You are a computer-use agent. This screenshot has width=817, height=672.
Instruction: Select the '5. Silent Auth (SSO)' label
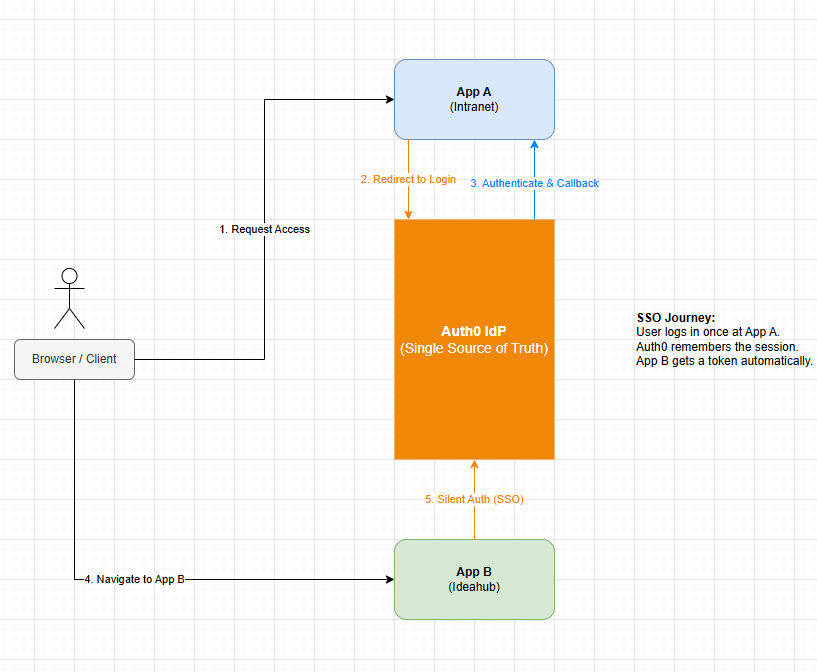tap(474, 499)
